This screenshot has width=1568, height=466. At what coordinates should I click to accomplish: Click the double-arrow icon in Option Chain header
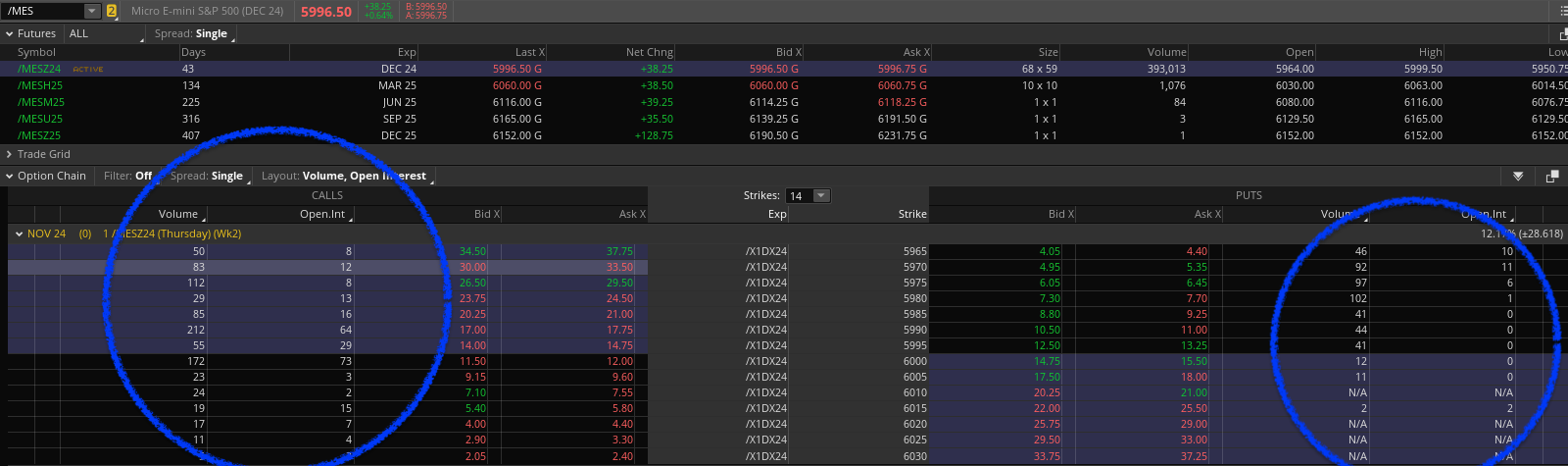click(x=1518, y=177)
